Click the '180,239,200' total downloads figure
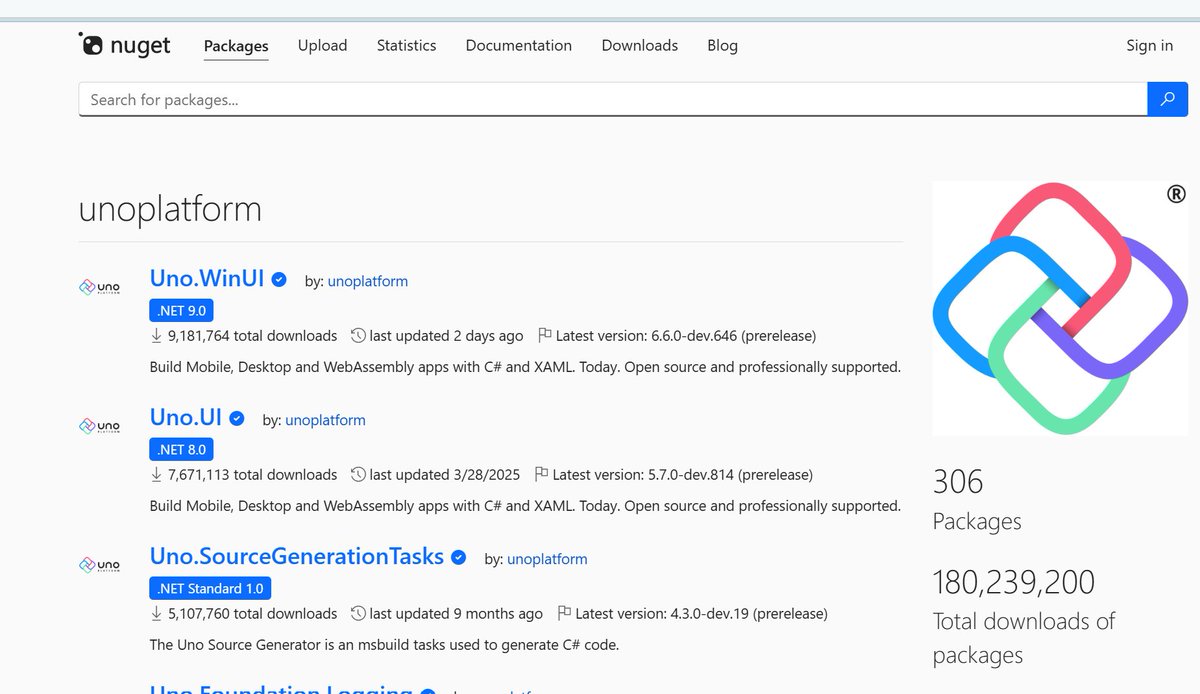Screen dimensions: 1200x694 1014,582
